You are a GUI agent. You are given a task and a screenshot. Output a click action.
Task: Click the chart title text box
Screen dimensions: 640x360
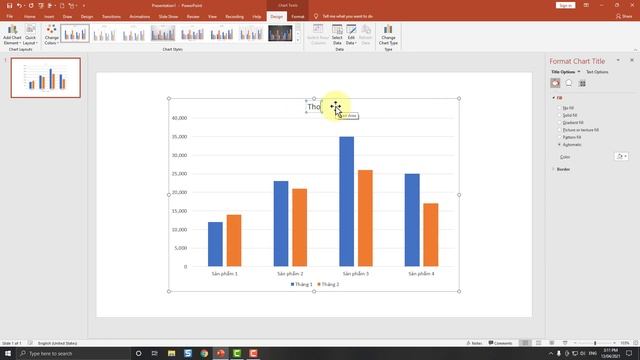coord(314,107)
